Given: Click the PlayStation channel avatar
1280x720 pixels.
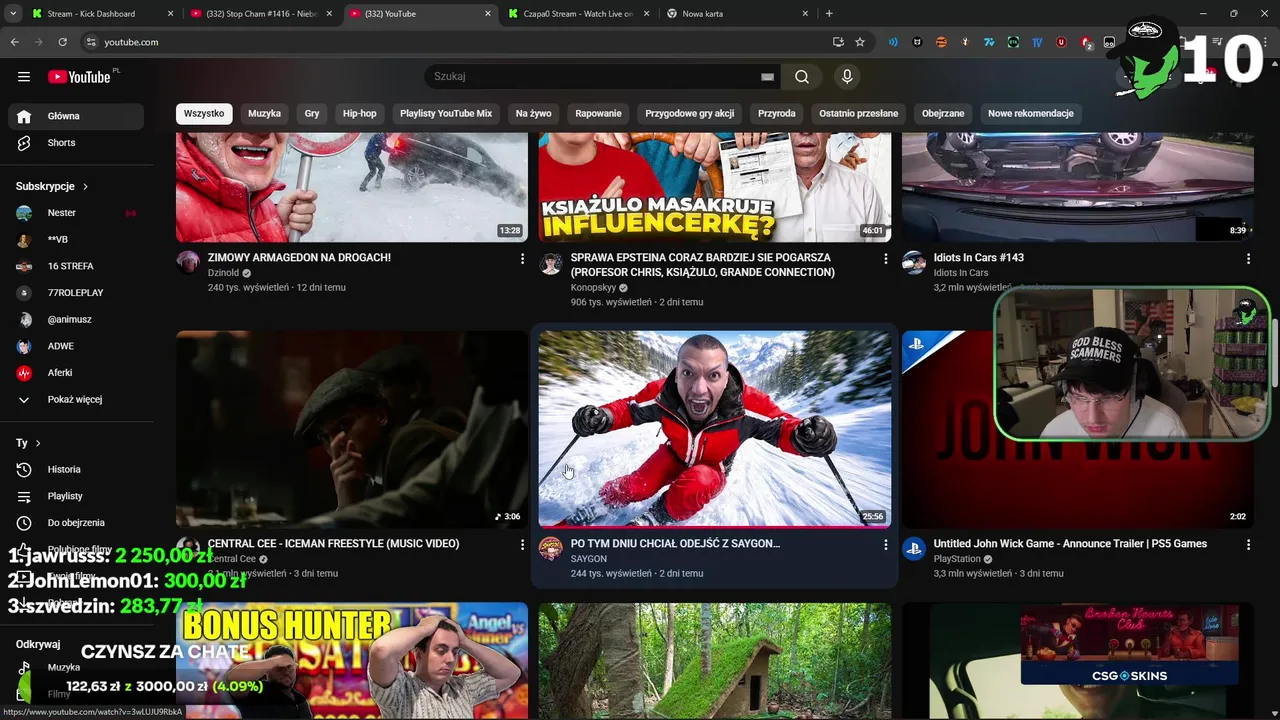Looking at the screenshot, I should [x=914, y=549].
